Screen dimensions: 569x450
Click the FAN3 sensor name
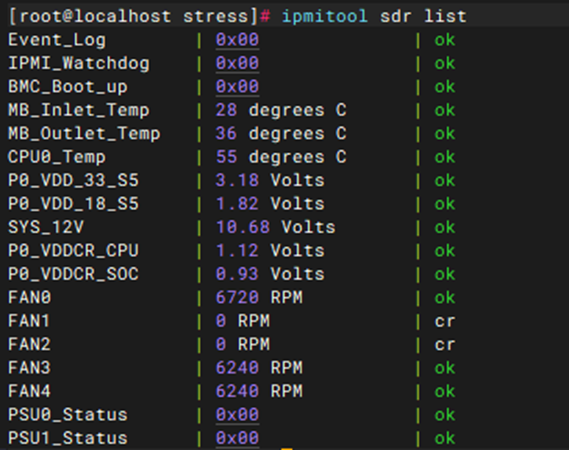(29, 368)
